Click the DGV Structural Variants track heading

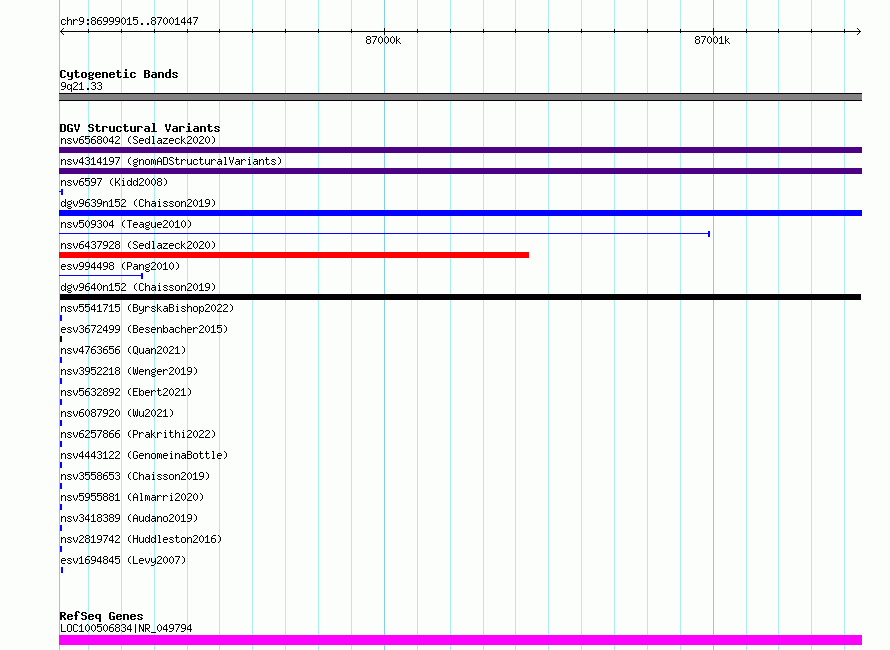pyautogui.click(x=140, y=128)
